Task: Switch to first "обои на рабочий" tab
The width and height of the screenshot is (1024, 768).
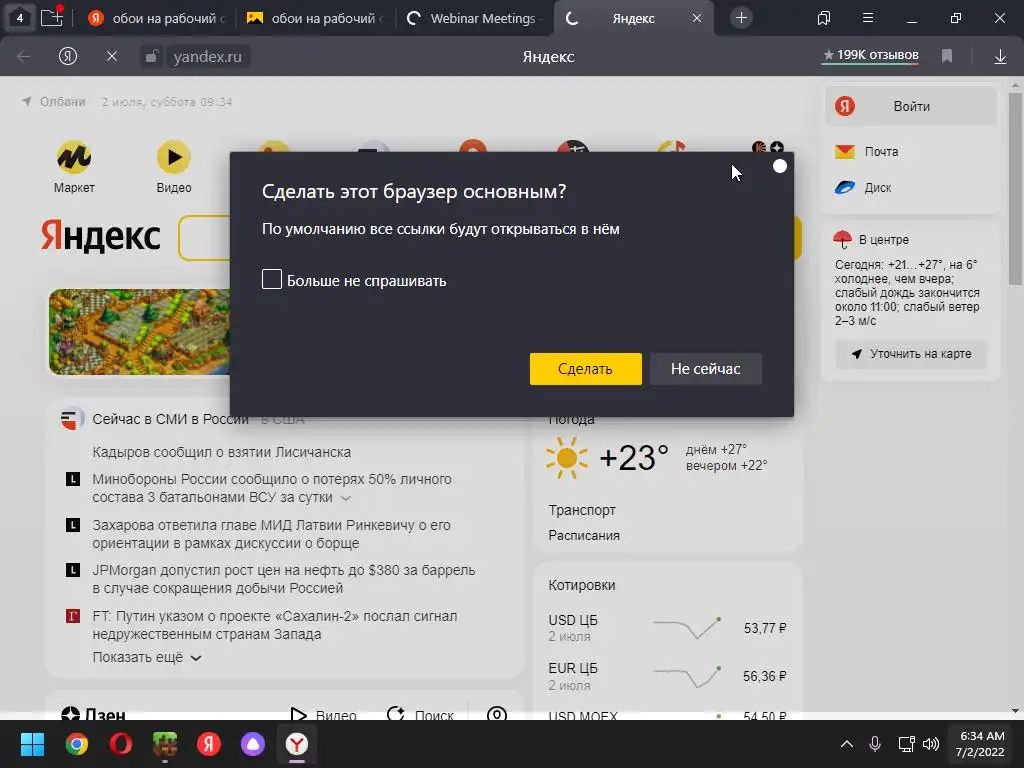Action: tap(157, 18)
